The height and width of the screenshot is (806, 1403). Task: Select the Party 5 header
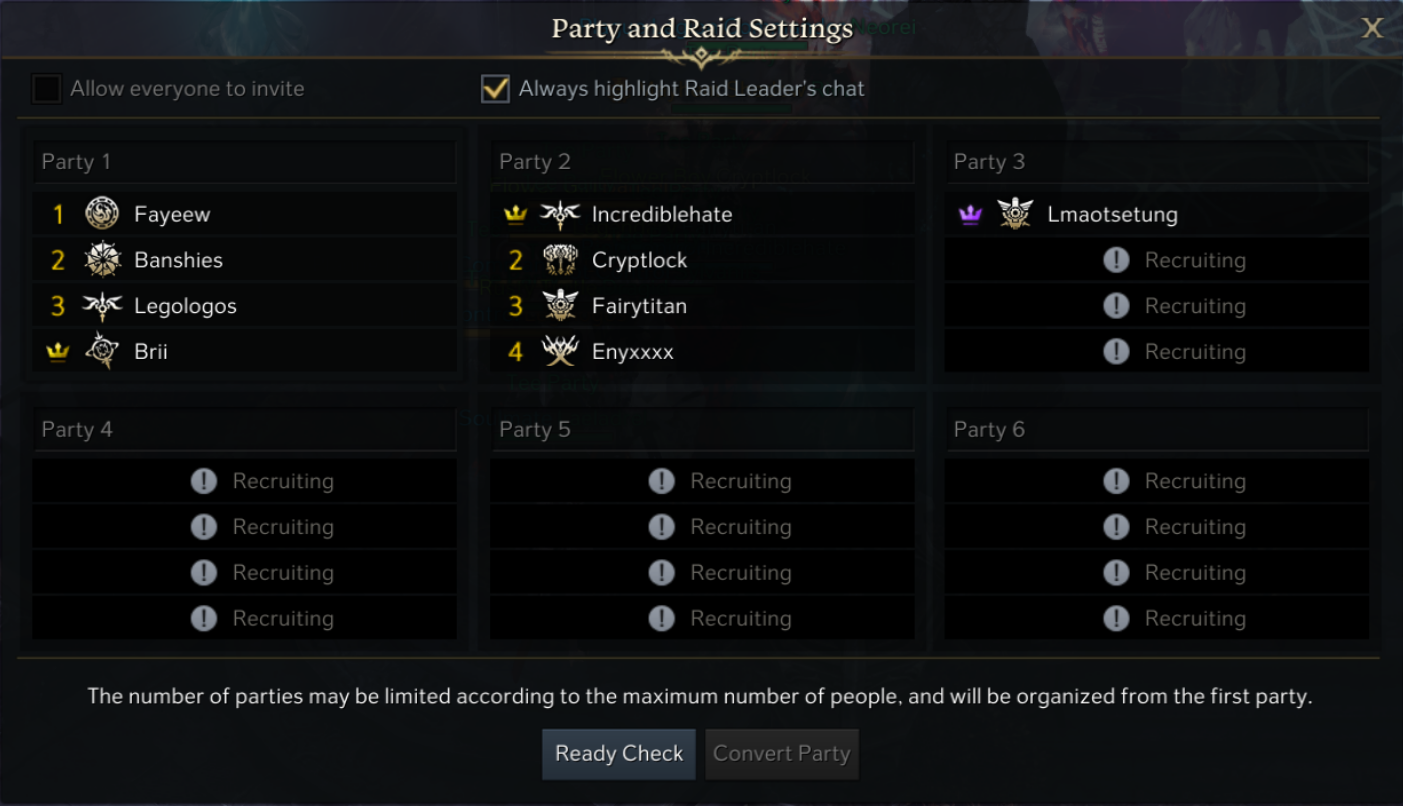(x=702, y=430)
